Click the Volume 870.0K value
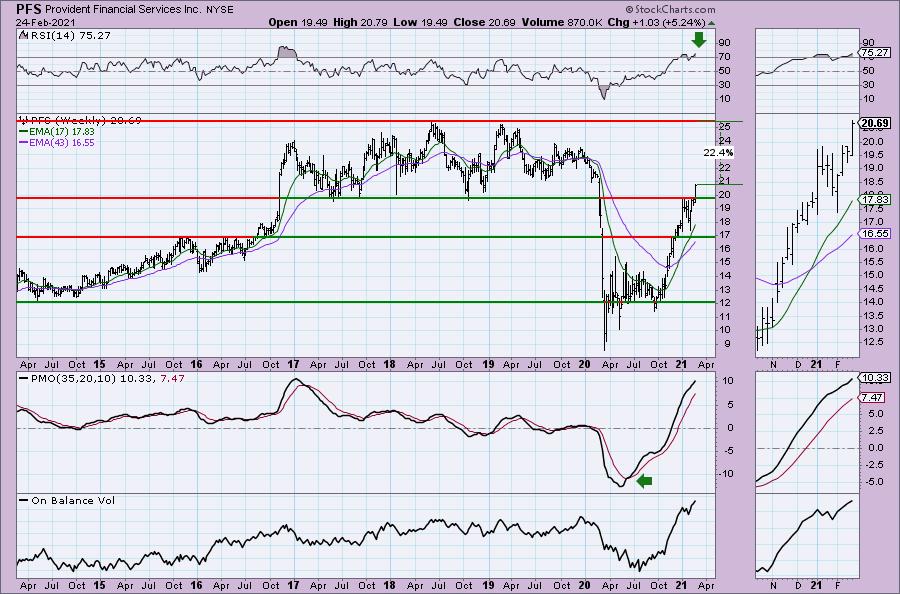Viewport: 900px width, 594px height. [561, 22]
